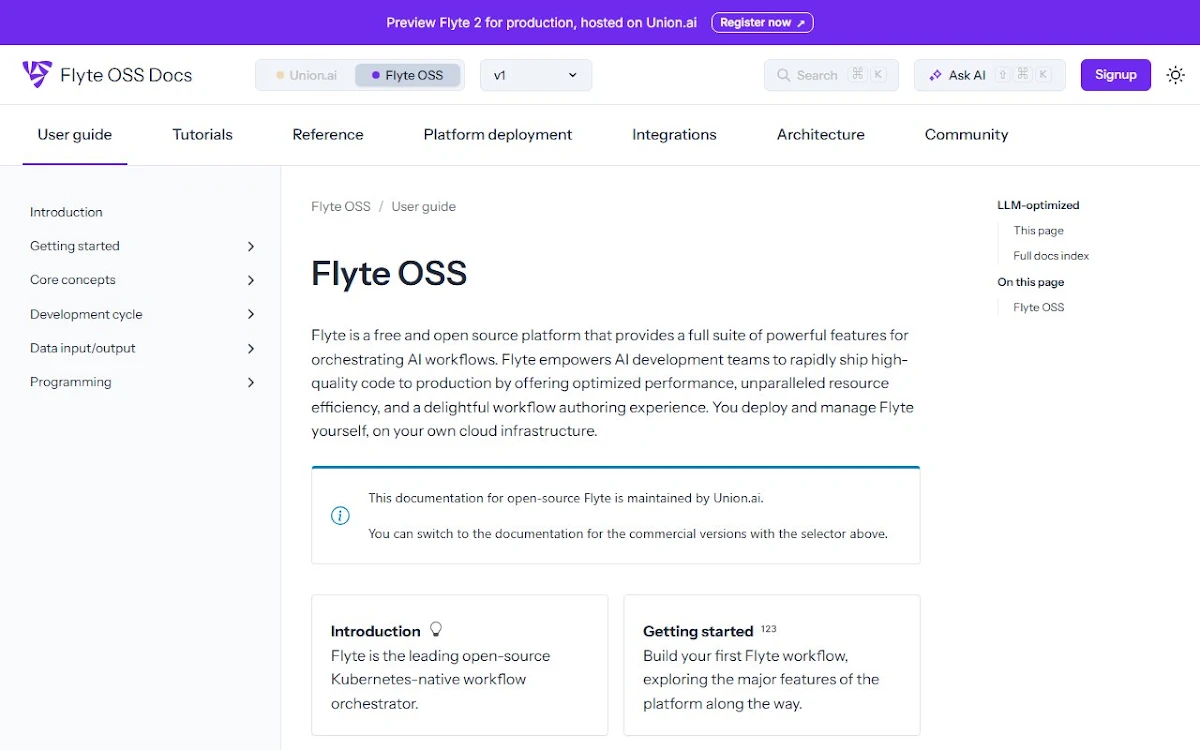The image size is (1200, 750).
Task: Expand the Getting started sidebar section
Action: (251, 246)
